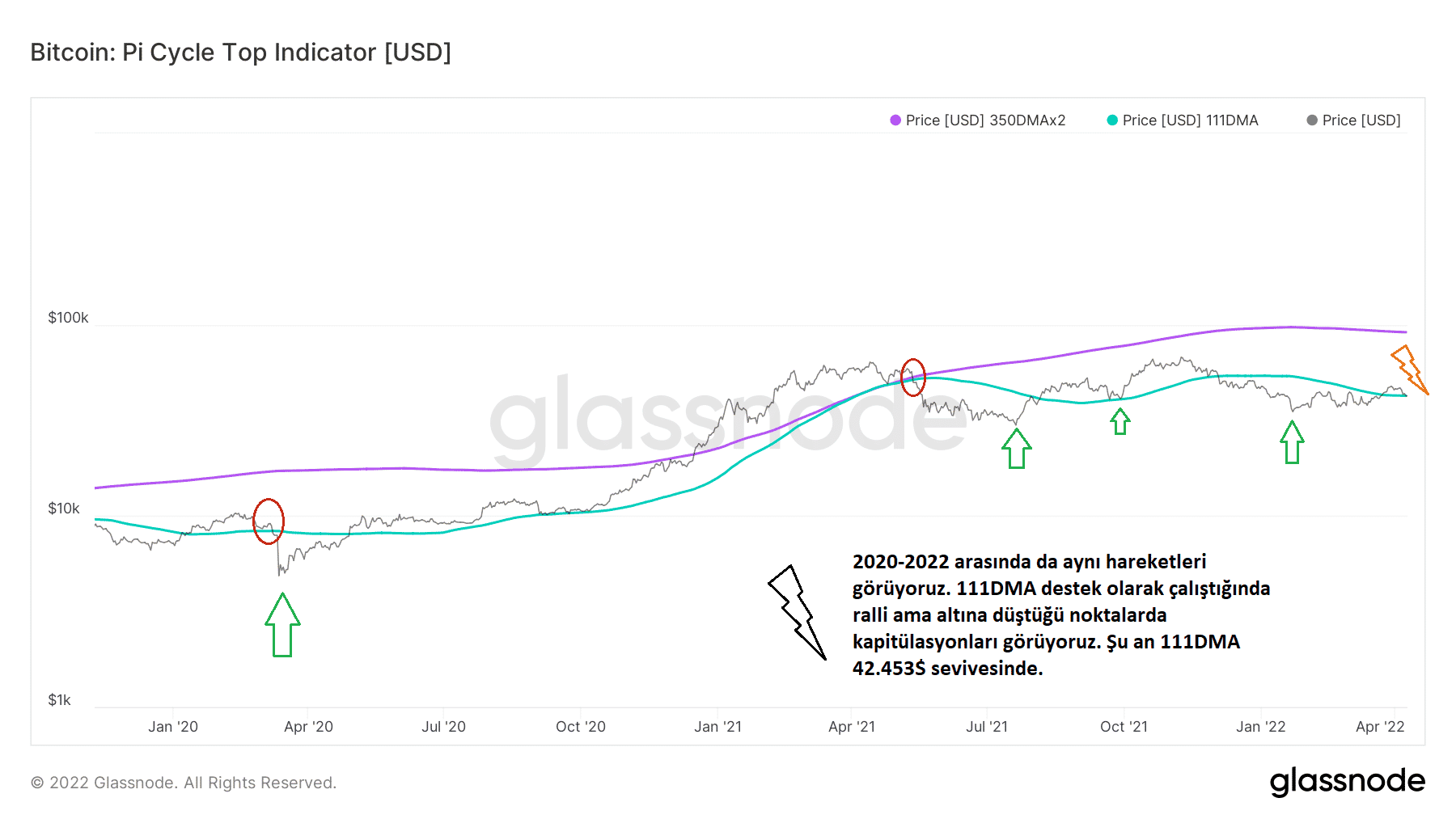Click the Bitcoin: Pi Cycle Top Indicator title
1456x819 pixels.
[240, 53]
